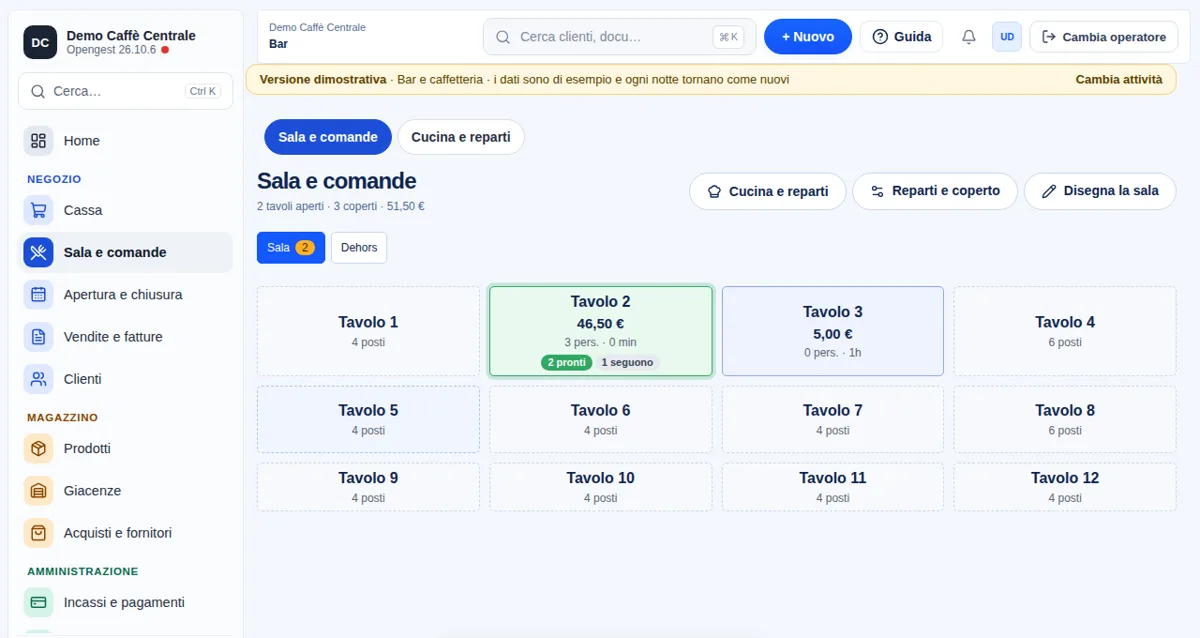The image size is (1200, 638).
Task: Switch to the Cucina e reparti tab
Action: click(461, 137)
